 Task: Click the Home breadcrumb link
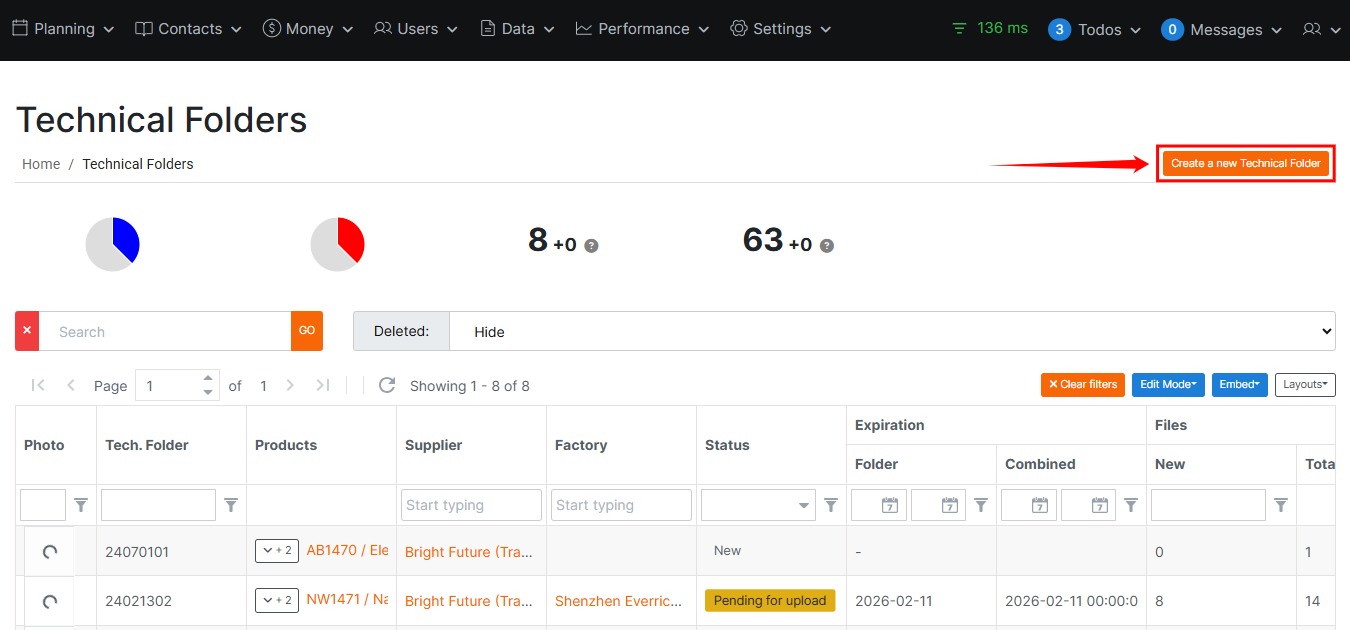tap(41, 164)
